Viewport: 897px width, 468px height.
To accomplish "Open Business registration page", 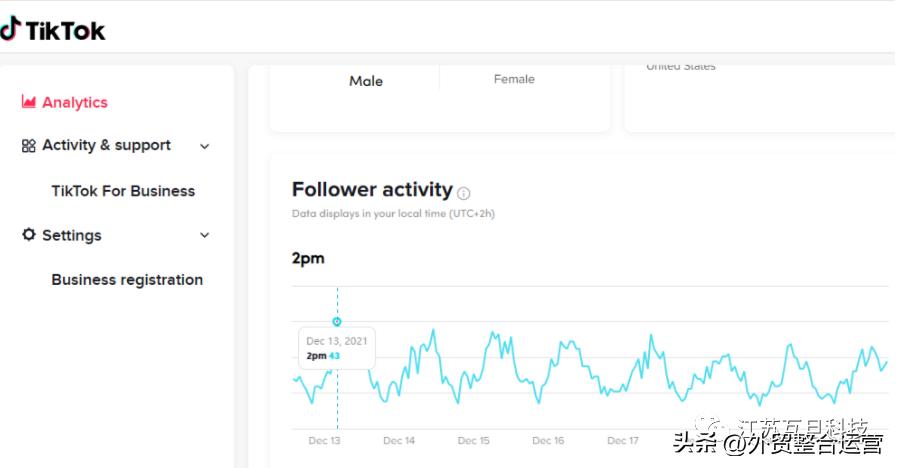I will pos(127,280).
